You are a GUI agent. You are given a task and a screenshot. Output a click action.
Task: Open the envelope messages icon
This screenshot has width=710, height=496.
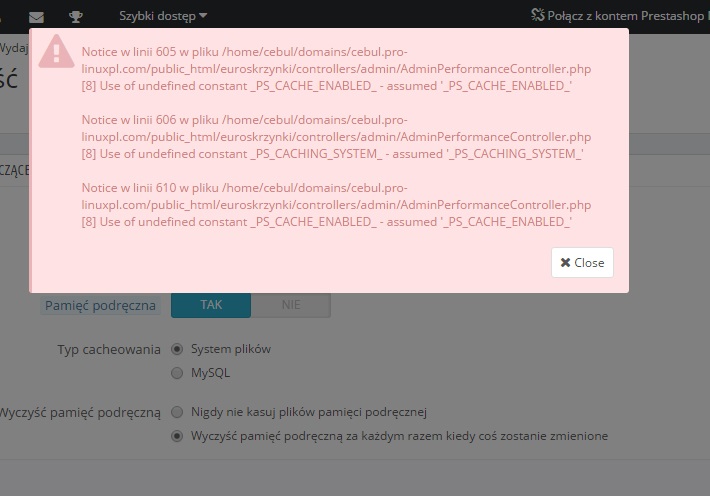(36, 17)
